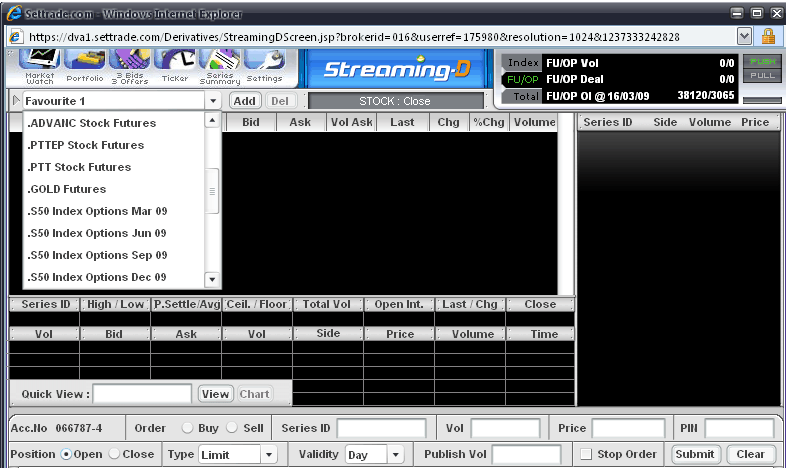Click the Series ID order input field

381,428
